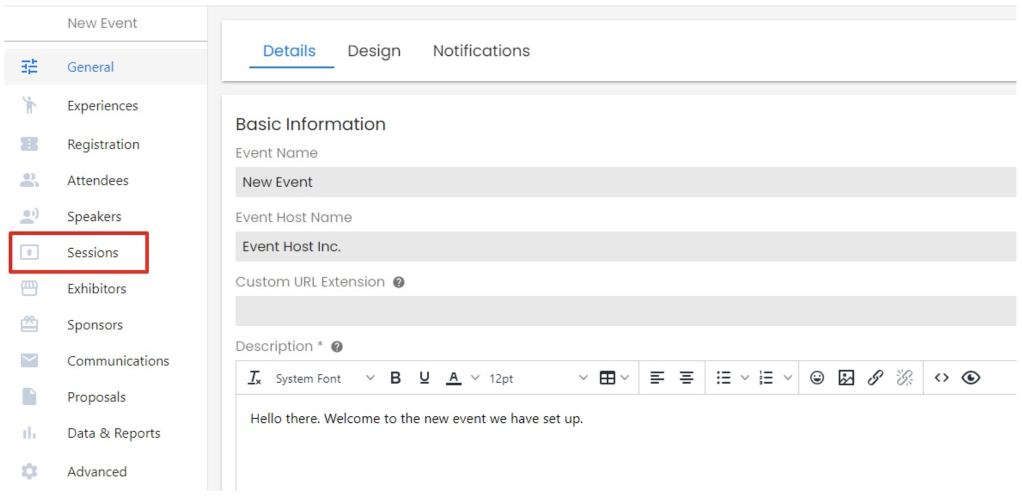
Task: Click the Data & Reports chart icon
Action: point(29,433)
